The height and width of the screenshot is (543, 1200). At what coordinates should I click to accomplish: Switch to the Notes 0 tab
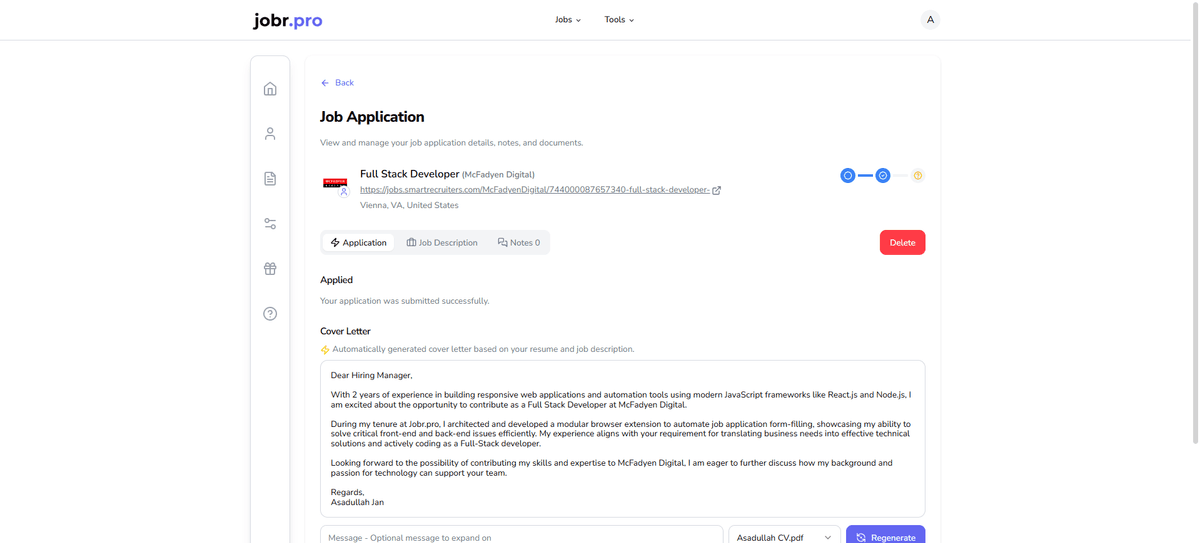(x=519, y=243)
